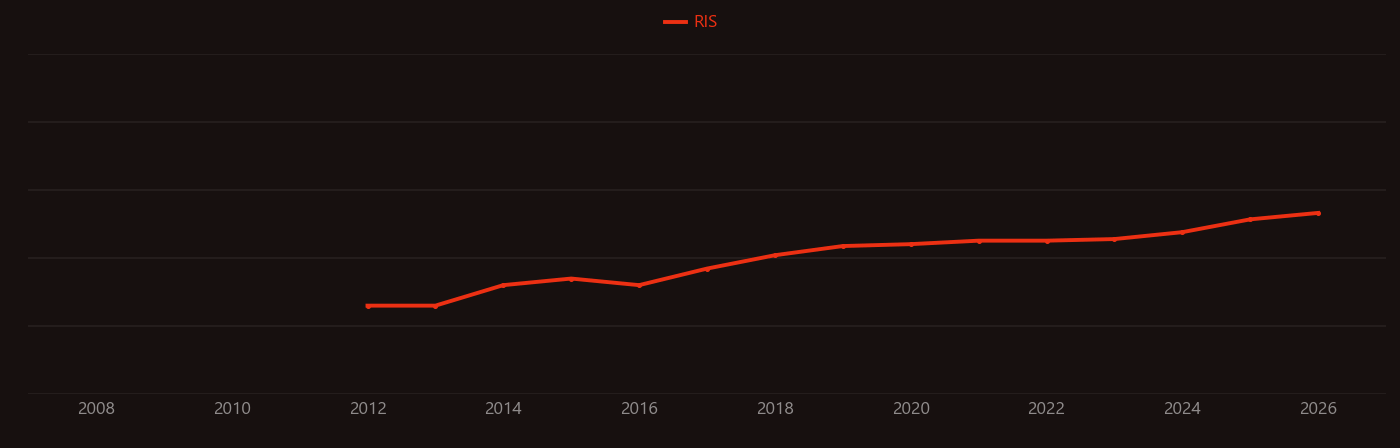
Task: Select the 2026 data point on RIS line
Action: (x=1318, y=213)
